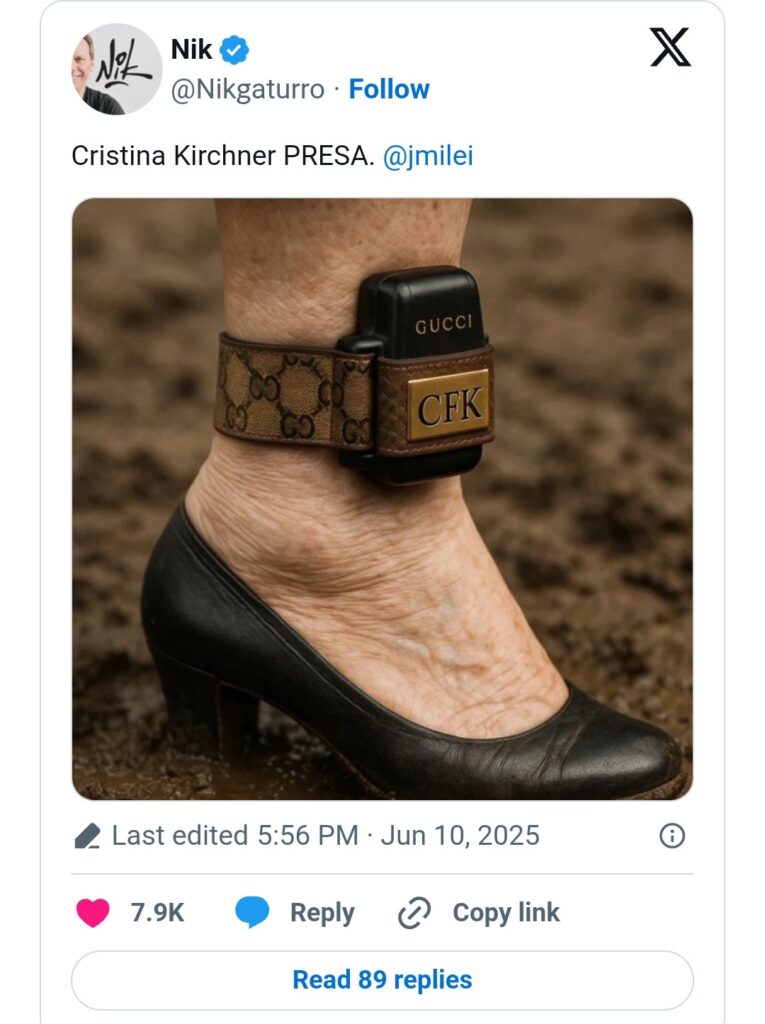Click the gold CFK plate in the photo
Image resolution: width=765 pixels, height=1024 pixels.
[x=449, y=405]
